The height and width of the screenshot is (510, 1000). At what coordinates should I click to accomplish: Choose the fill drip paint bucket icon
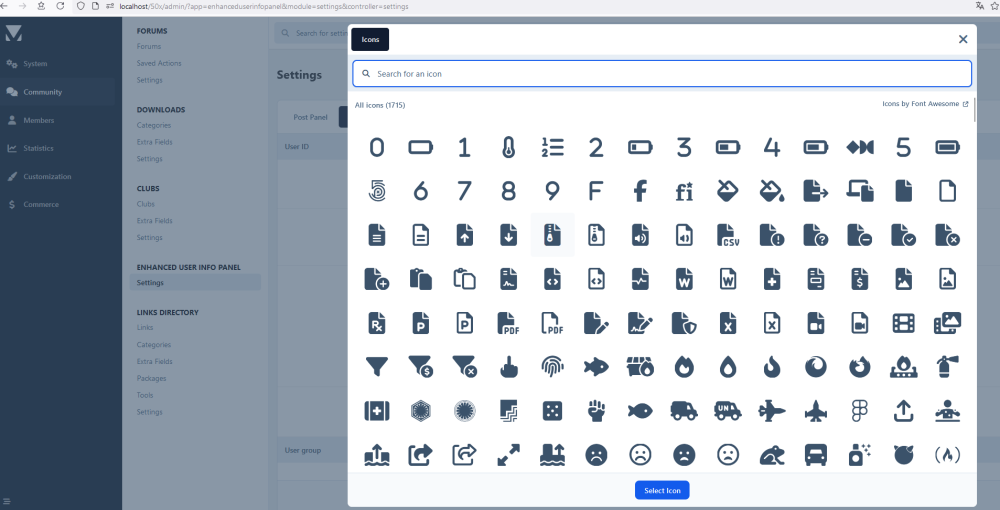click(x=772, y=191)
